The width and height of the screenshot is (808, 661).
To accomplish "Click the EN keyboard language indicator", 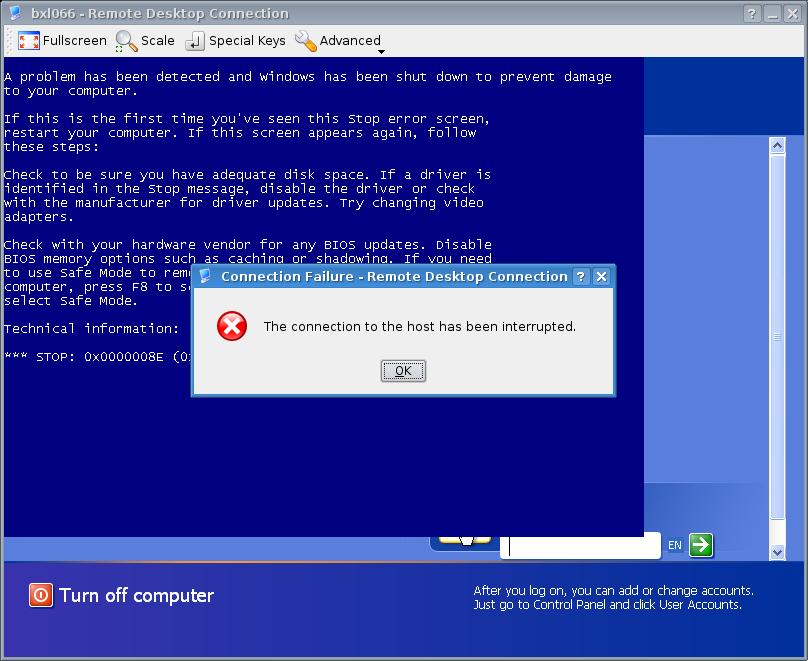I will click(675, 545).
